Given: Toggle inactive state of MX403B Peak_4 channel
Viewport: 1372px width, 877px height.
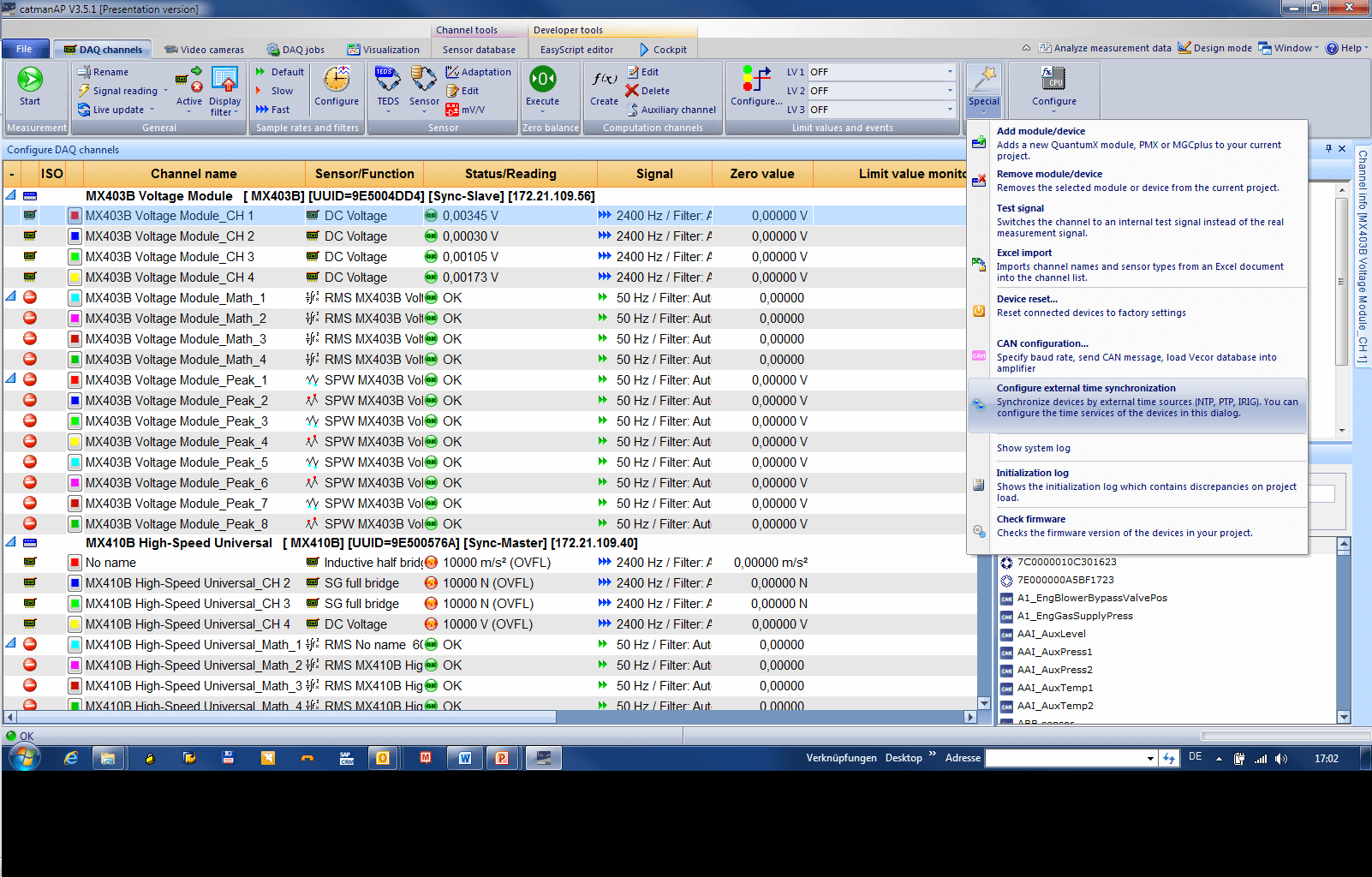Looking at the screenshot, I should (x=30, y=442).
